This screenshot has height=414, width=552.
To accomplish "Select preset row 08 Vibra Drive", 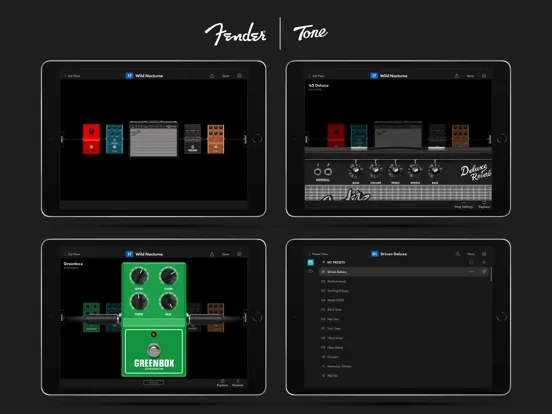I will [x=404, y=338].
